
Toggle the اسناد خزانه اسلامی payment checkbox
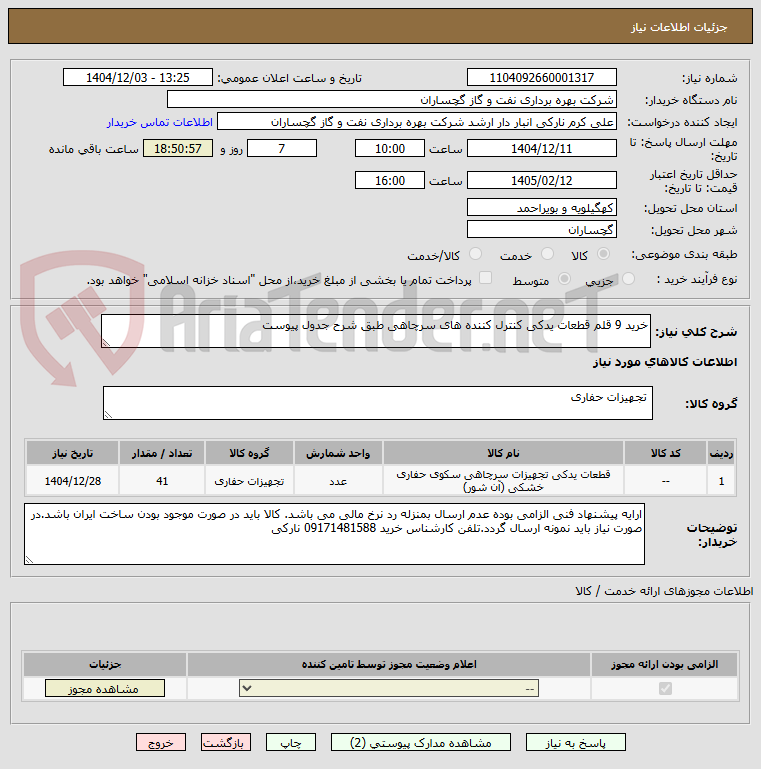point(485,278)
